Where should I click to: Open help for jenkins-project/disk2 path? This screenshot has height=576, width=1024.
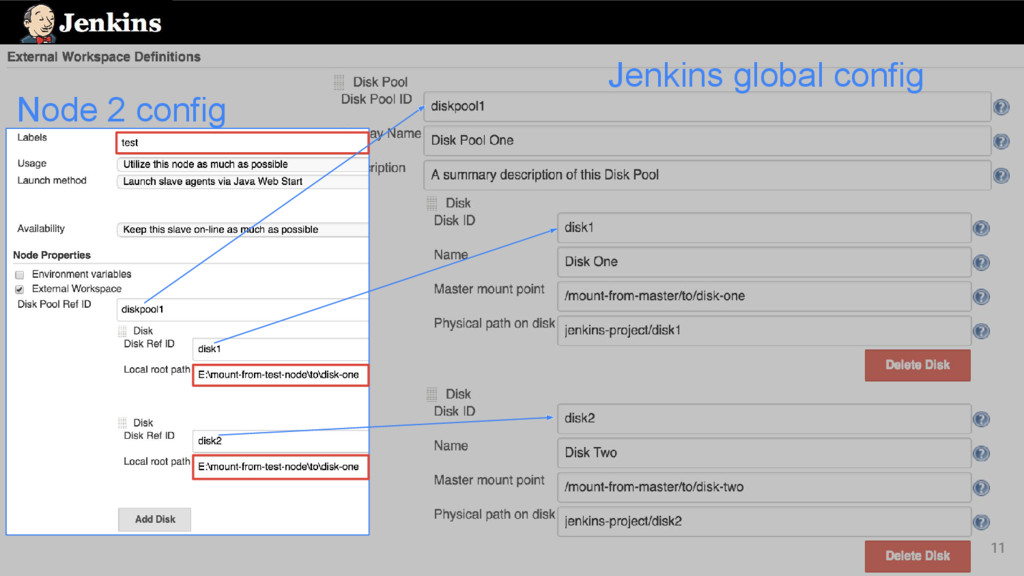(981, 522)
